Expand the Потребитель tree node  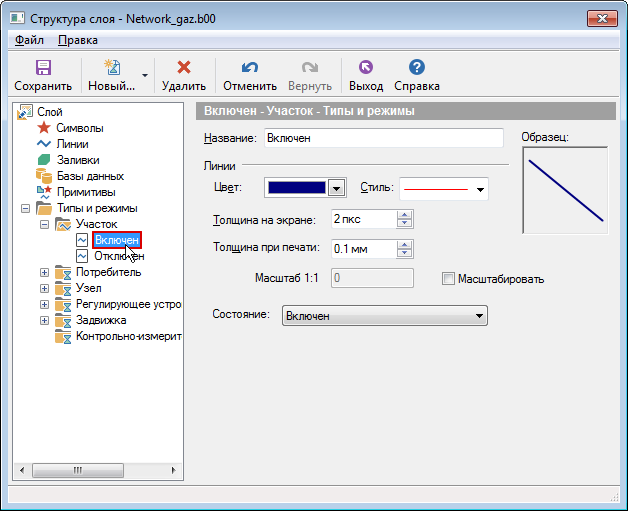coord(44,272)
